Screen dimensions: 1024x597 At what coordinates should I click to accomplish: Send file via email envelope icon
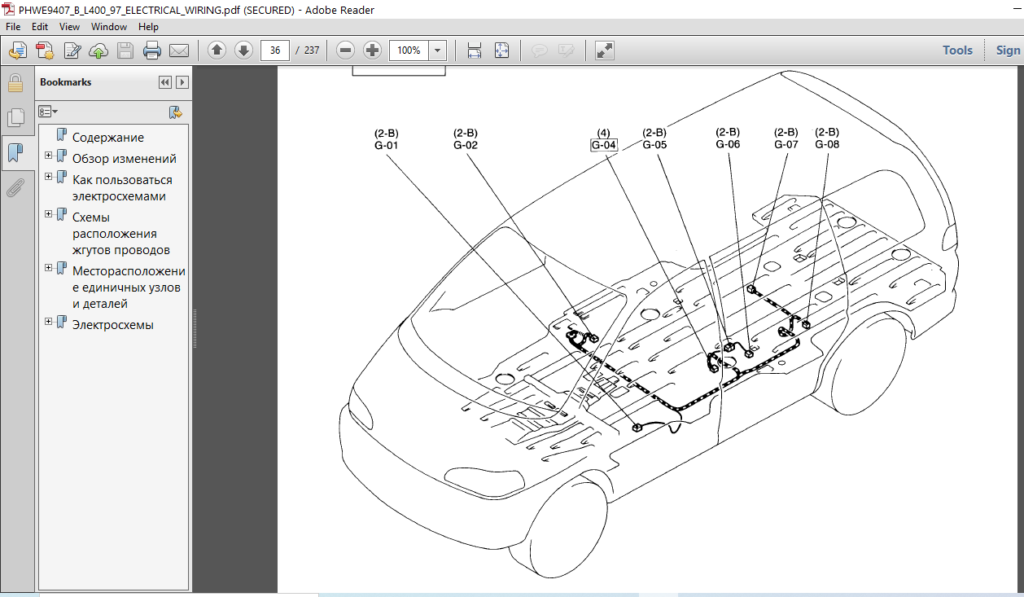tap(179, 50)
